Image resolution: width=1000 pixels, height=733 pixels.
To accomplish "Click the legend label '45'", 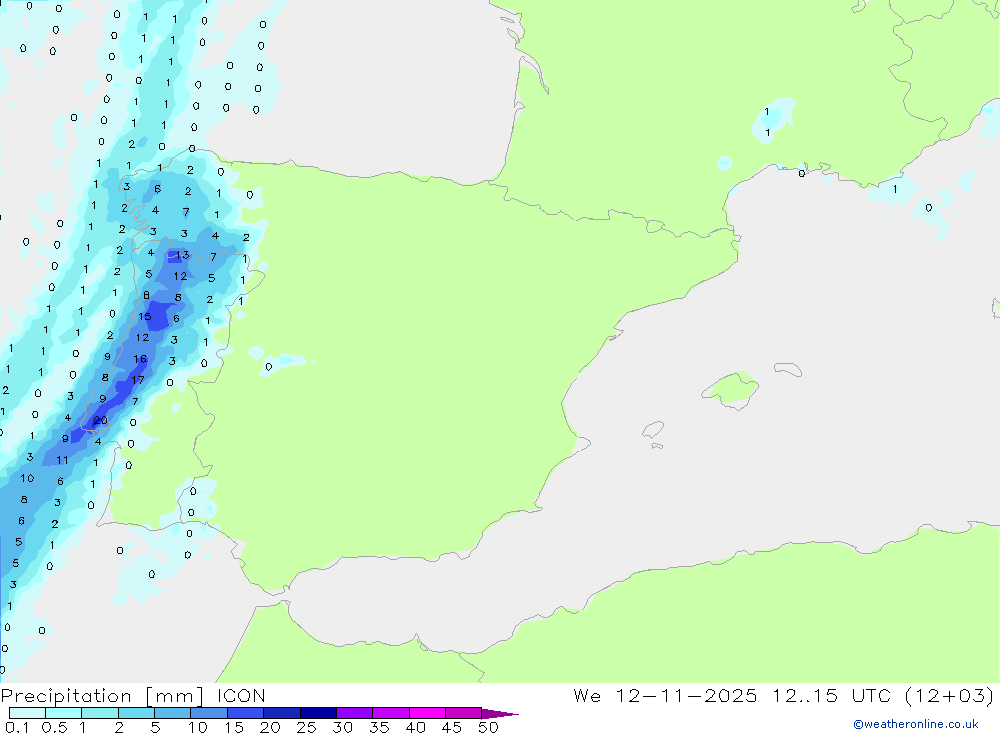I will pos(452,727).
